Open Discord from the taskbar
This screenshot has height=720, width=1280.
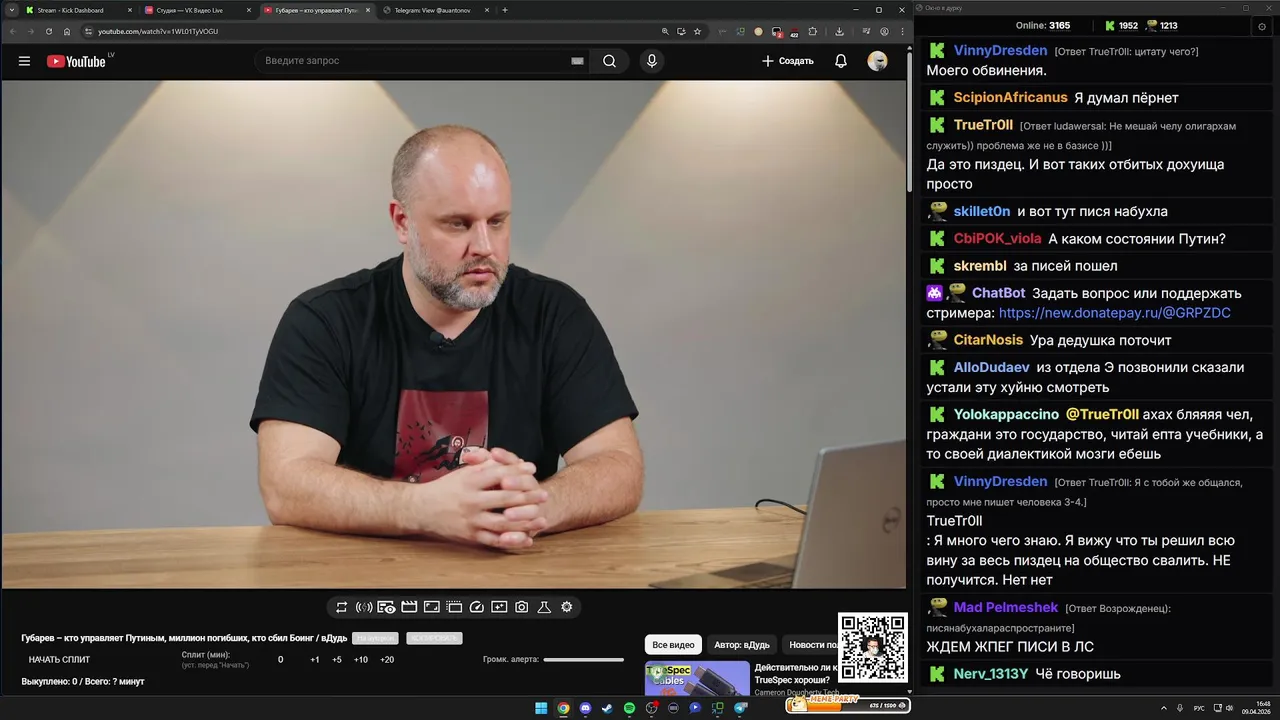pyautogui.click(x=585, y=708)
